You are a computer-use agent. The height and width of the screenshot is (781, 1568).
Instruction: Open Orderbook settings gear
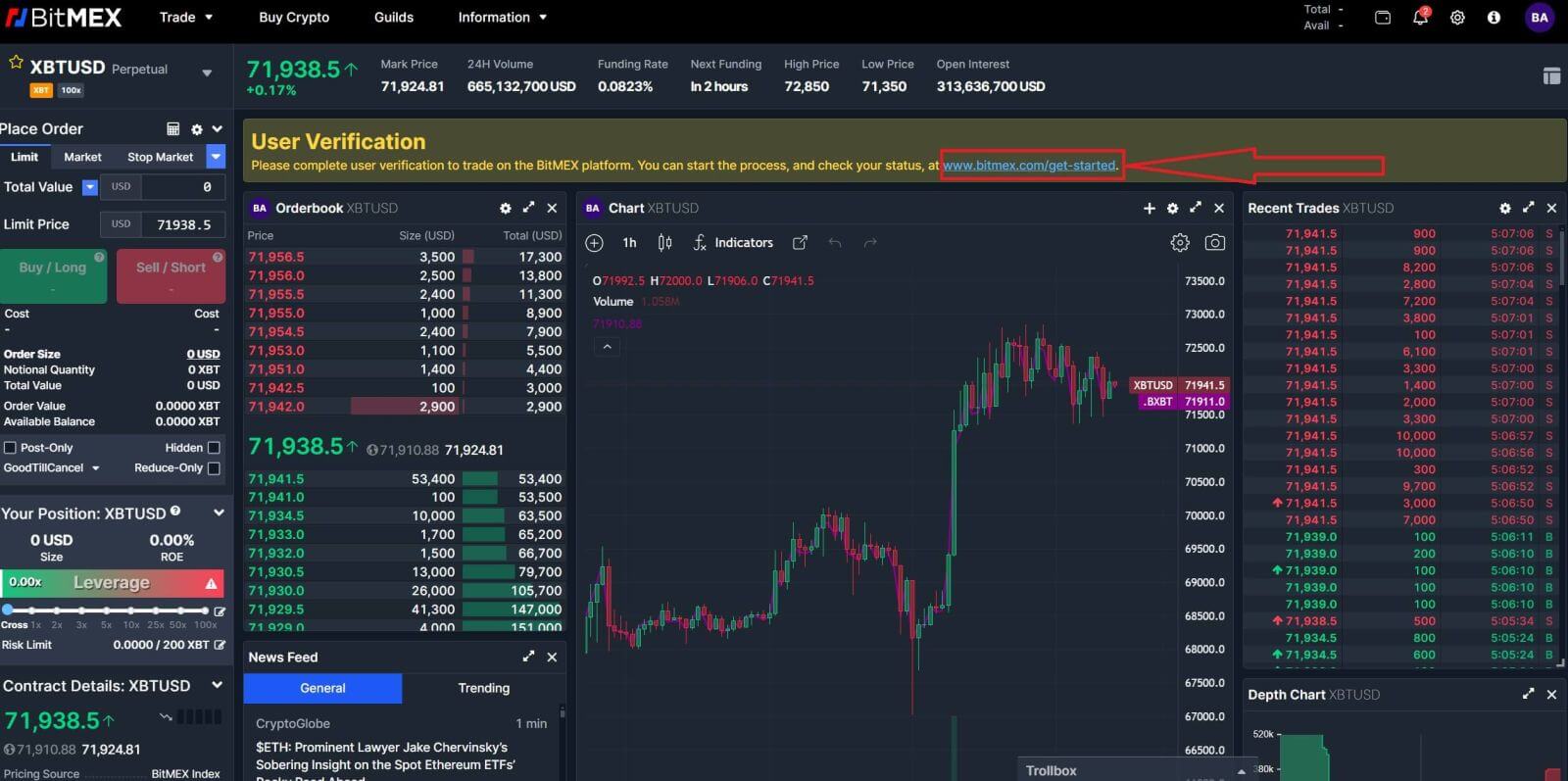point(505,209)
